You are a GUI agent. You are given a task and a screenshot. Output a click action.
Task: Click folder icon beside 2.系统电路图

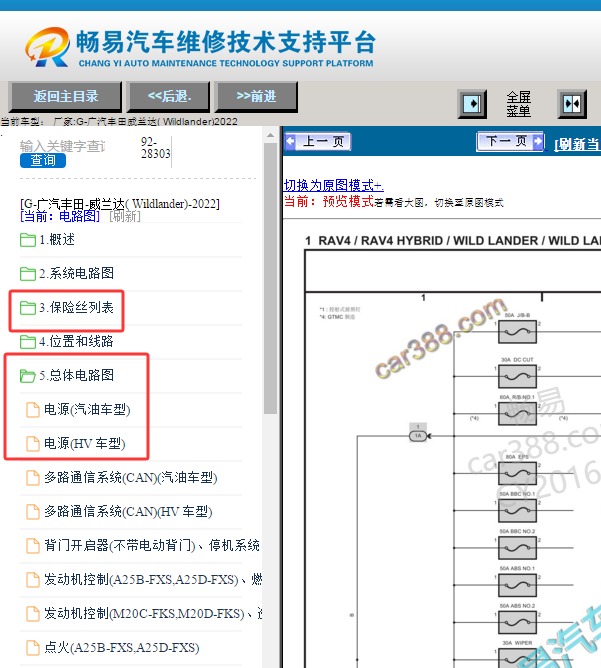pos(28,274)
